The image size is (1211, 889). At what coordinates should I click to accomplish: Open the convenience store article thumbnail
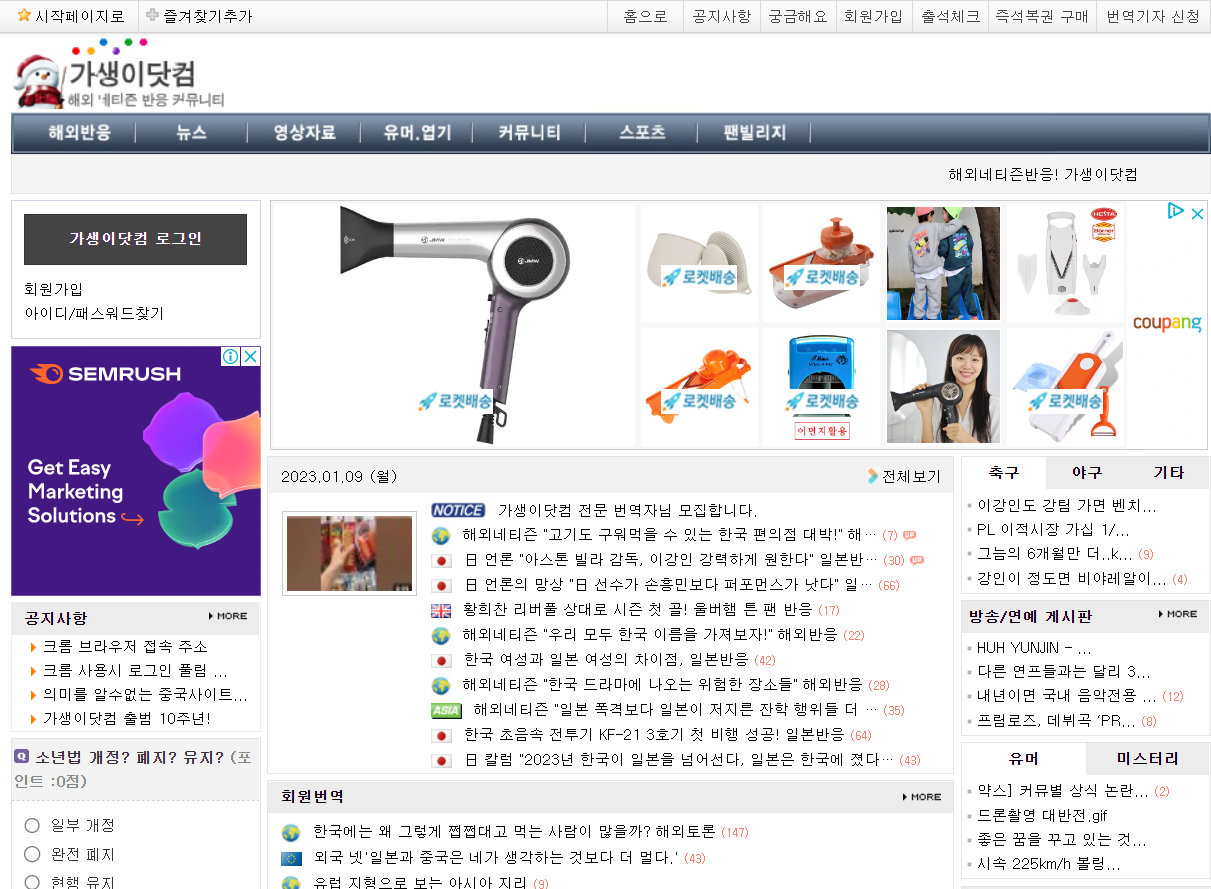(349, 553)
